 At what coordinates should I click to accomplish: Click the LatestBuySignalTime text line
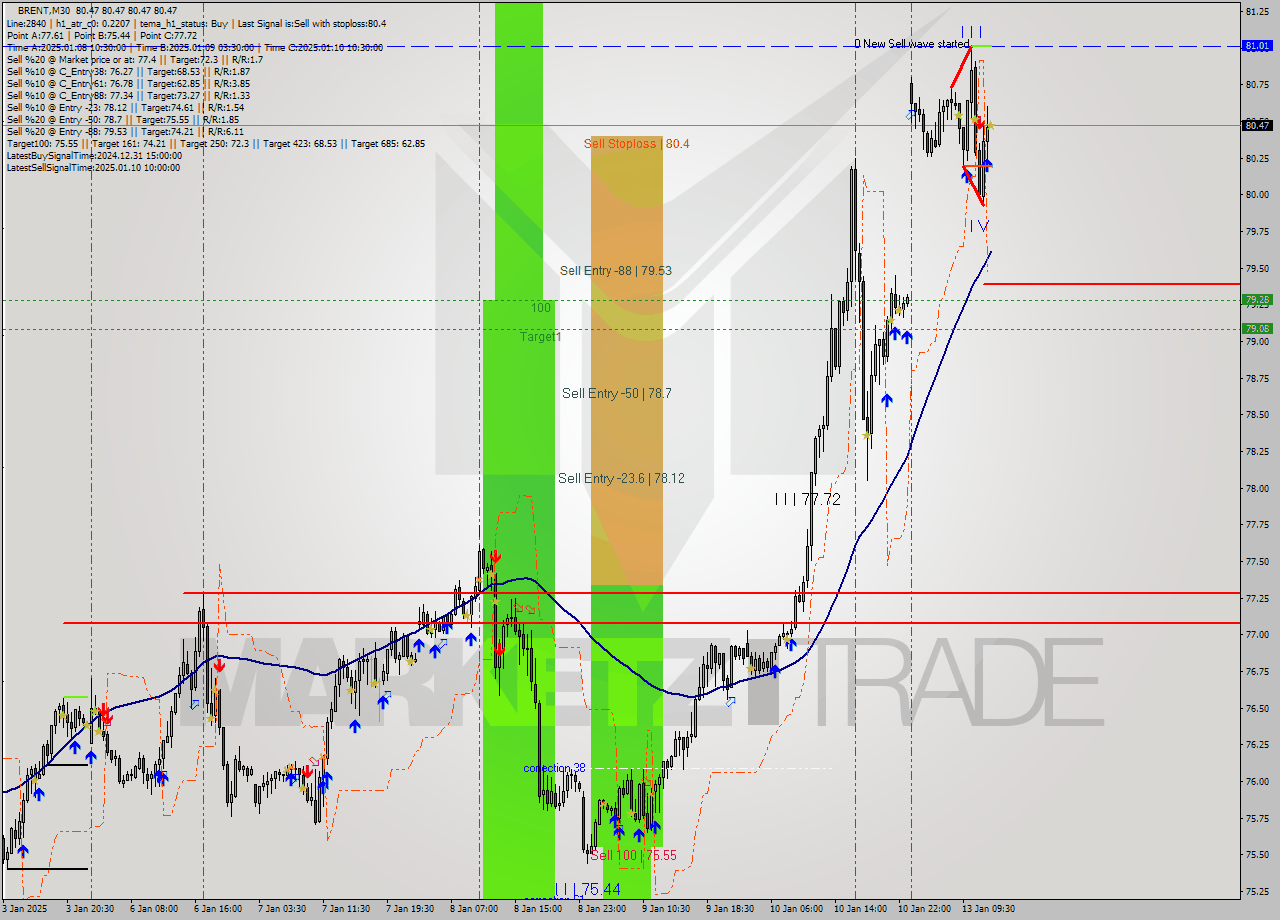(x=94, y=155)
